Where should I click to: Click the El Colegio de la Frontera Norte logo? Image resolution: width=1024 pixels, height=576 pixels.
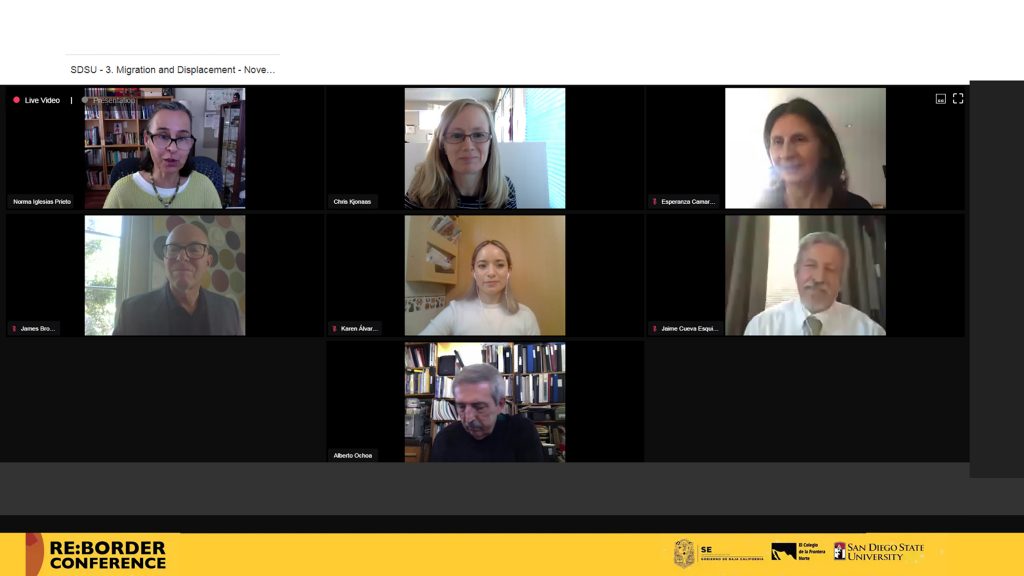[798, 552]
